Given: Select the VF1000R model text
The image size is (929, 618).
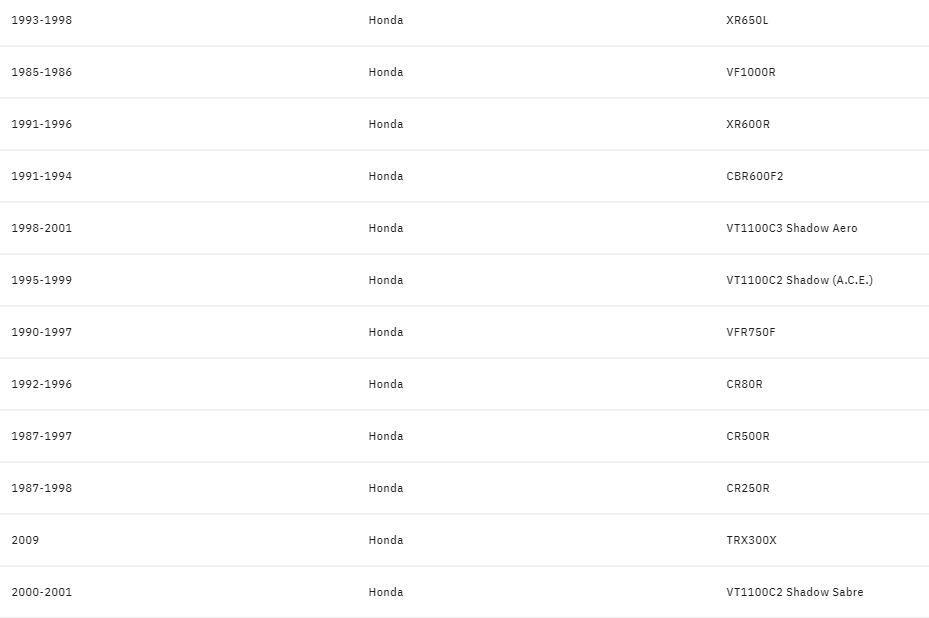Looking at the screenshot, I should [x=750, y=72].
